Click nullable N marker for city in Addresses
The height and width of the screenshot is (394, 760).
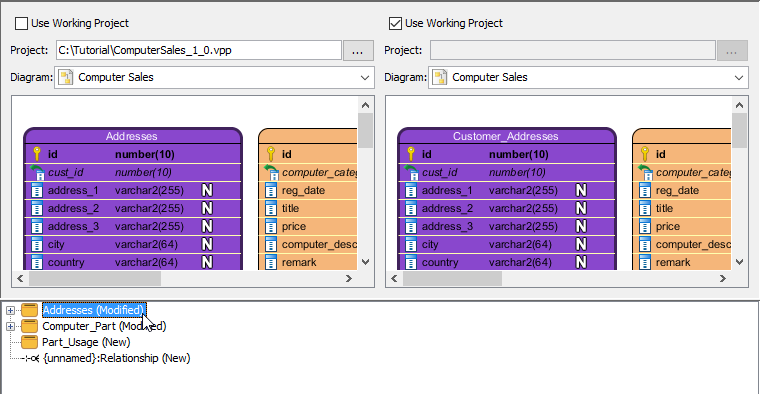[207, 244]
